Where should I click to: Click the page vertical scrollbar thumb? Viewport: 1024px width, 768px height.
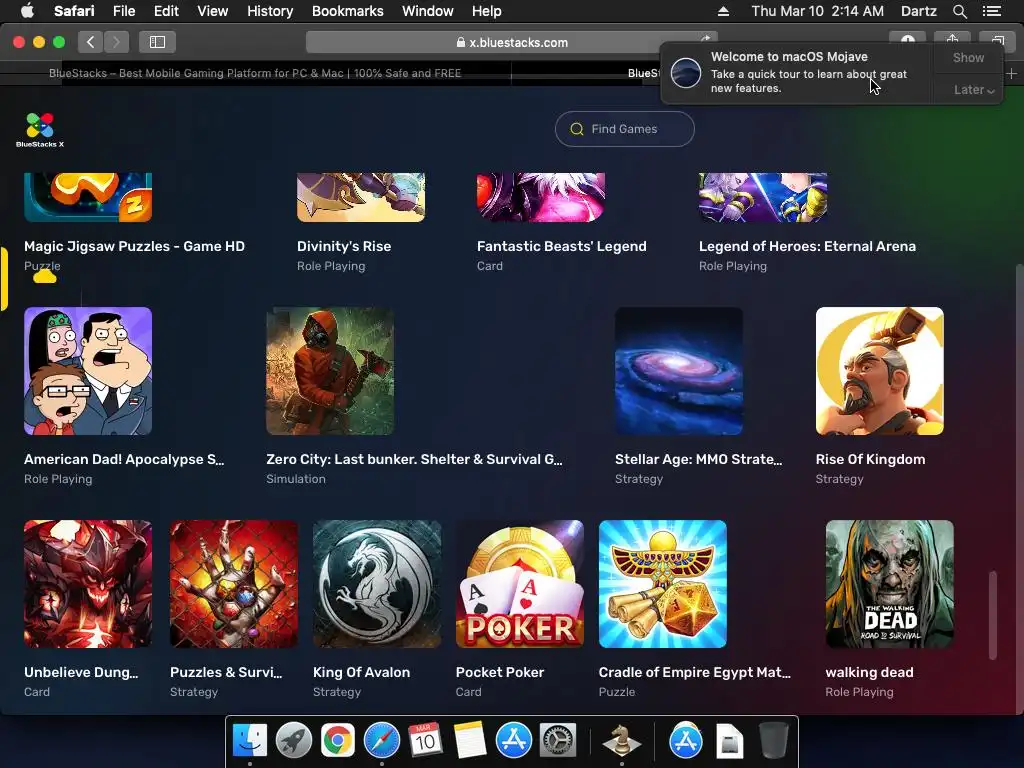point(993,615)
